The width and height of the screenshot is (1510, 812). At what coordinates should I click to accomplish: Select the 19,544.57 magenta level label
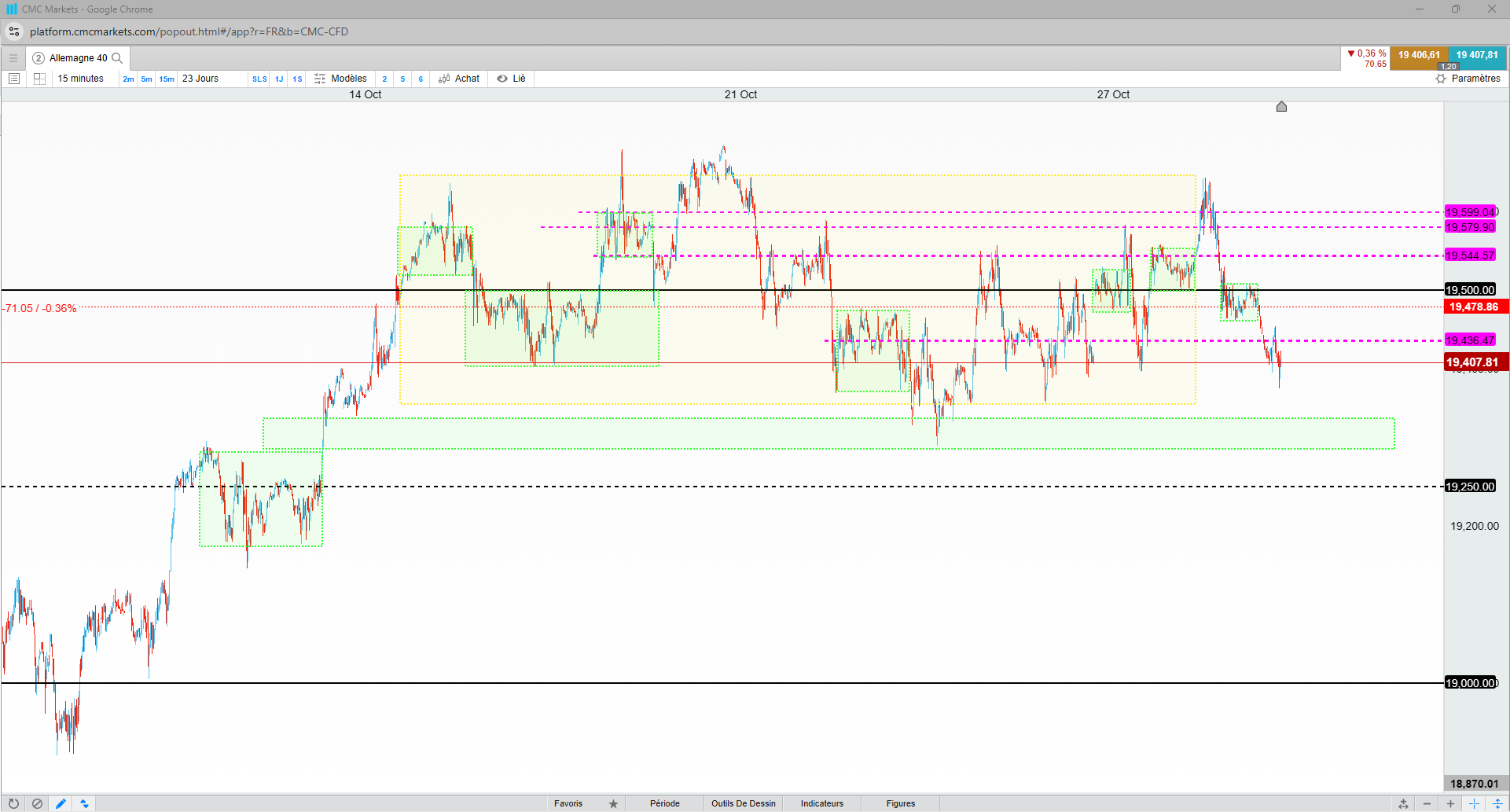click(1470, 255)
